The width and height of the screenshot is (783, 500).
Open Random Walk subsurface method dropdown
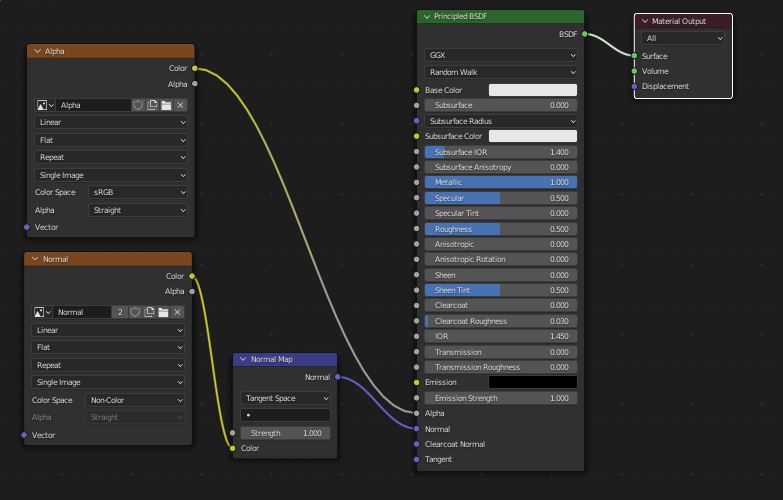501,72
